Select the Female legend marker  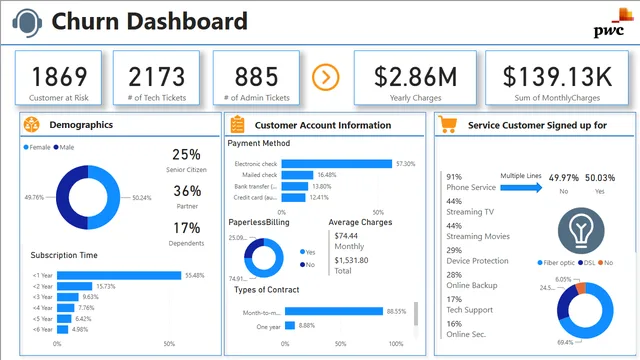[x=26, y=147]
